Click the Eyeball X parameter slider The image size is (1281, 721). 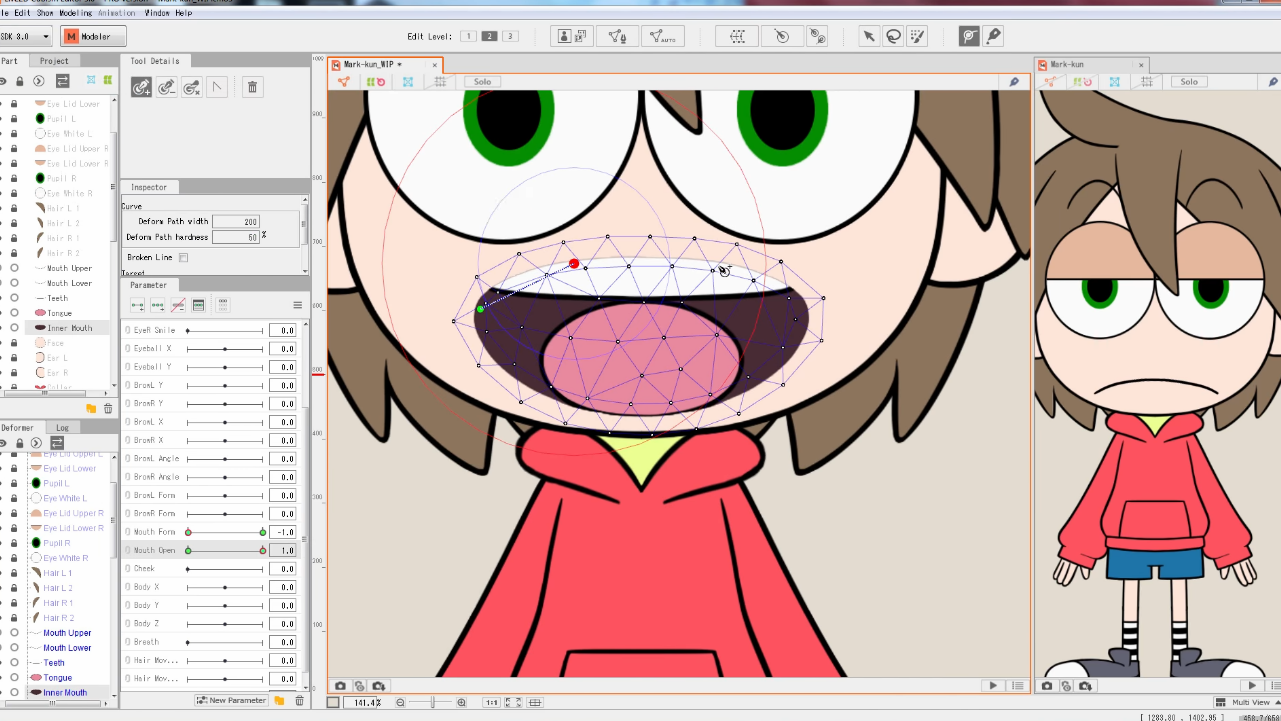225,349
